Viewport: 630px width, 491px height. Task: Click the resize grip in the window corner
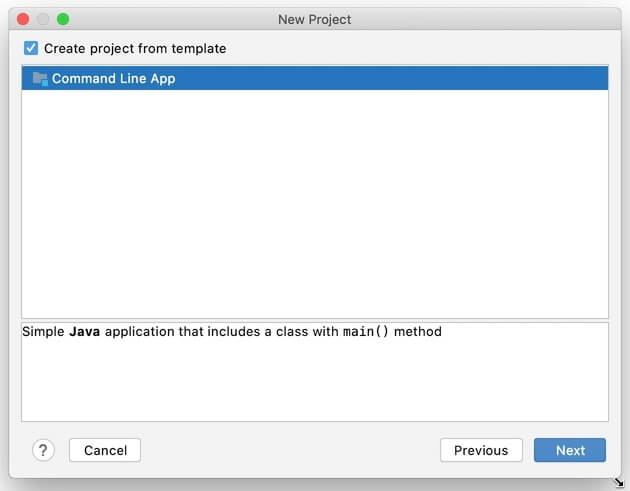click(619, 481)
